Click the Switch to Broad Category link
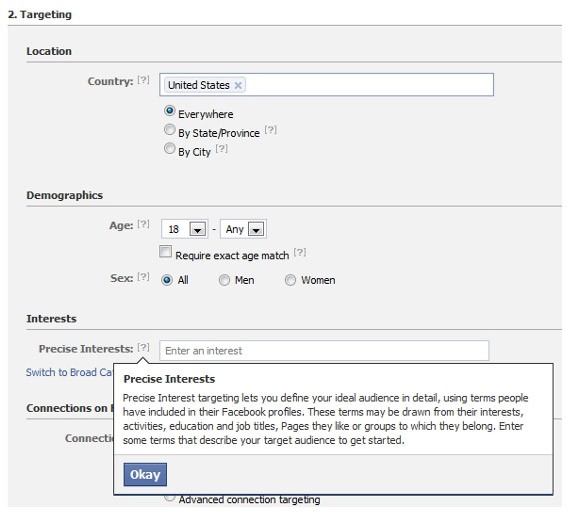The width and height of the screenshot is (570, 512). [69, 372]
